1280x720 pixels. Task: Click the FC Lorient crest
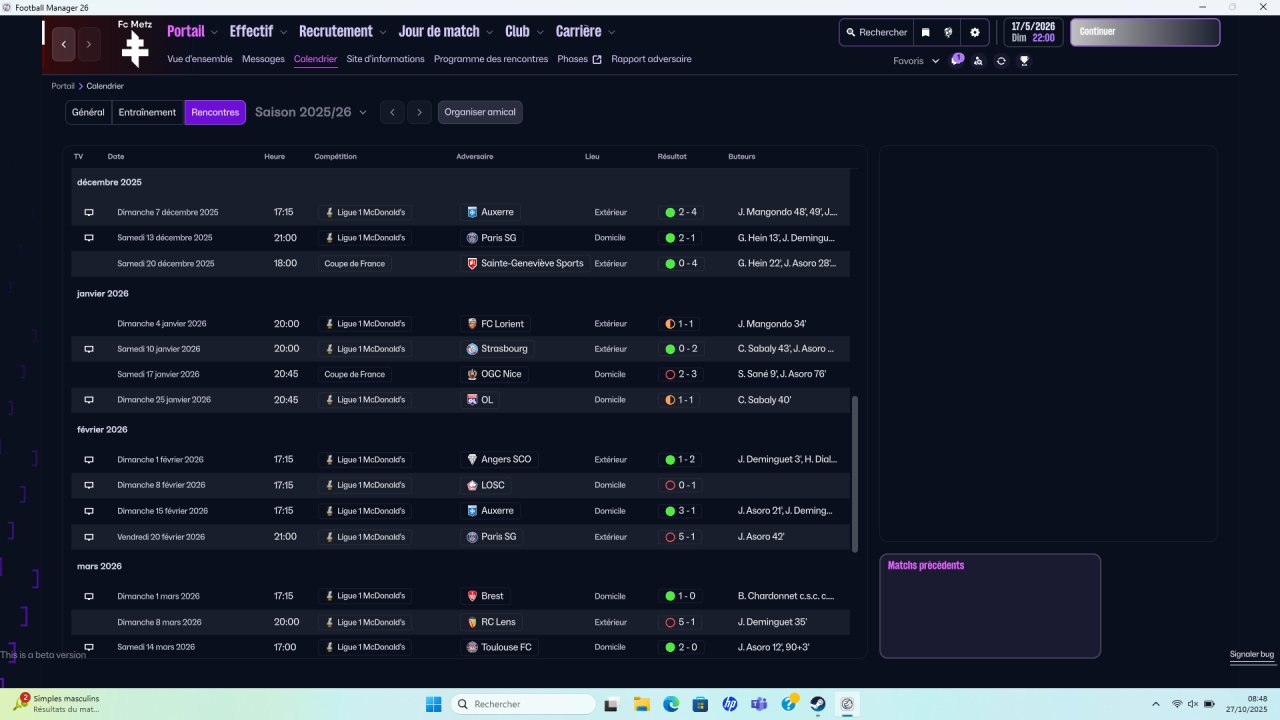[x=472, y=324]
